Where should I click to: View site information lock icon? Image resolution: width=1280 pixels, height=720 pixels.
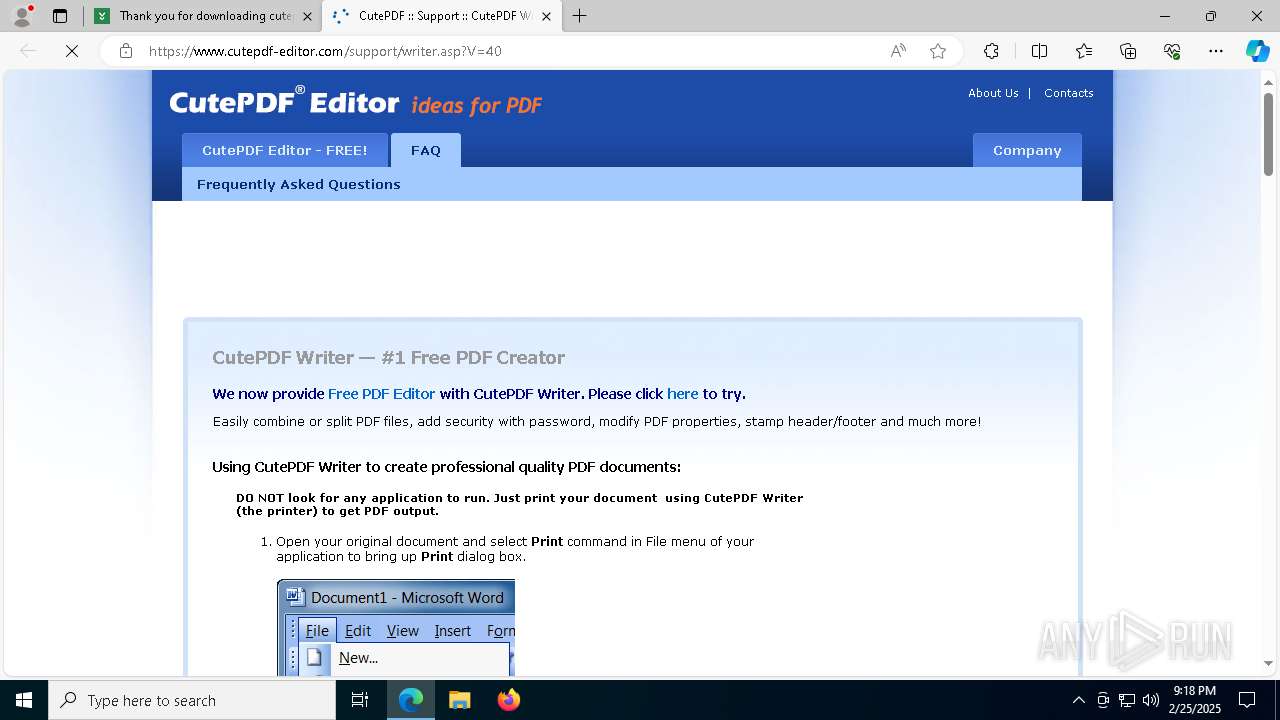point(126,51)
